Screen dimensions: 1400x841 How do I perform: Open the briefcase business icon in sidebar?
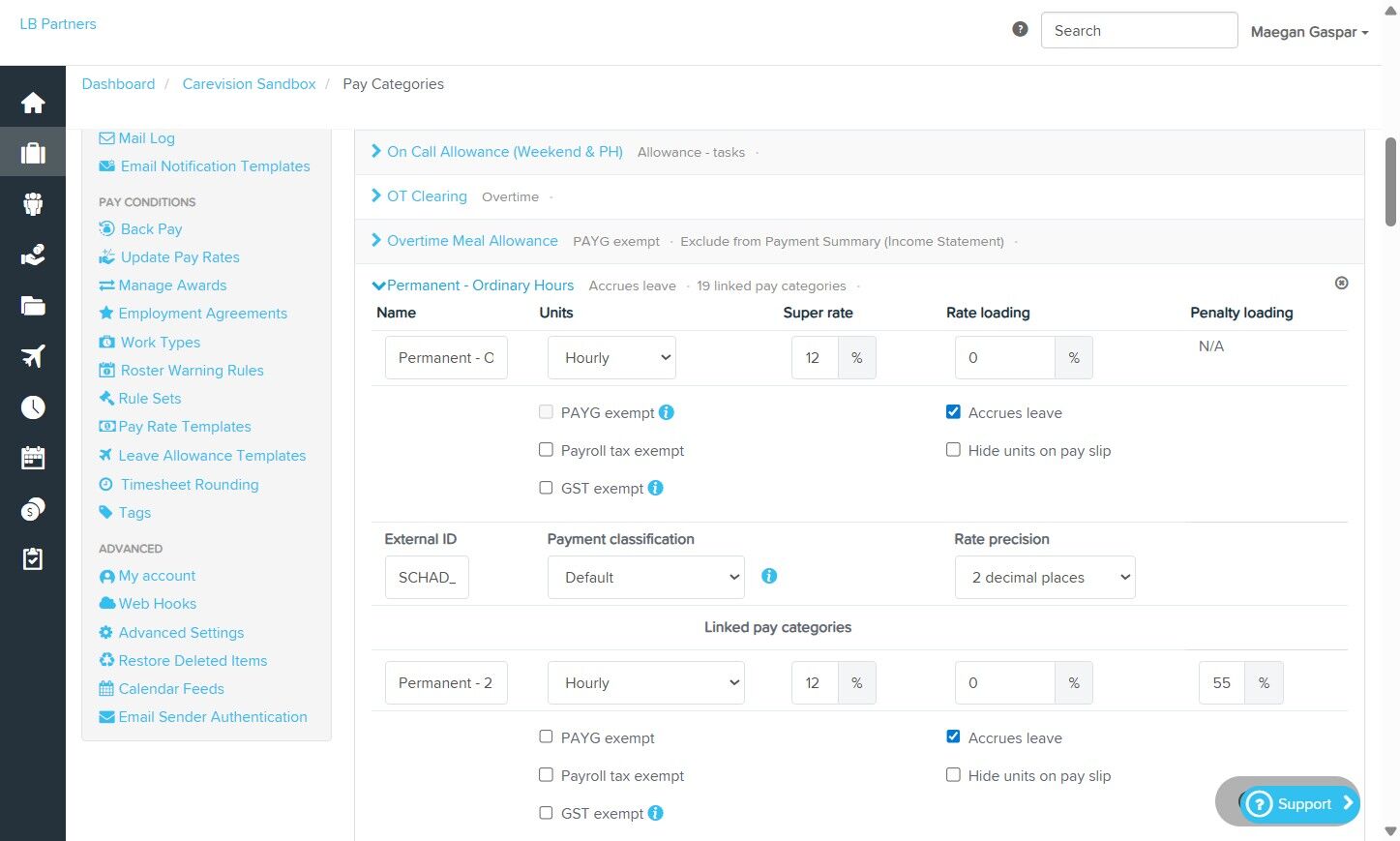point(33,153)
